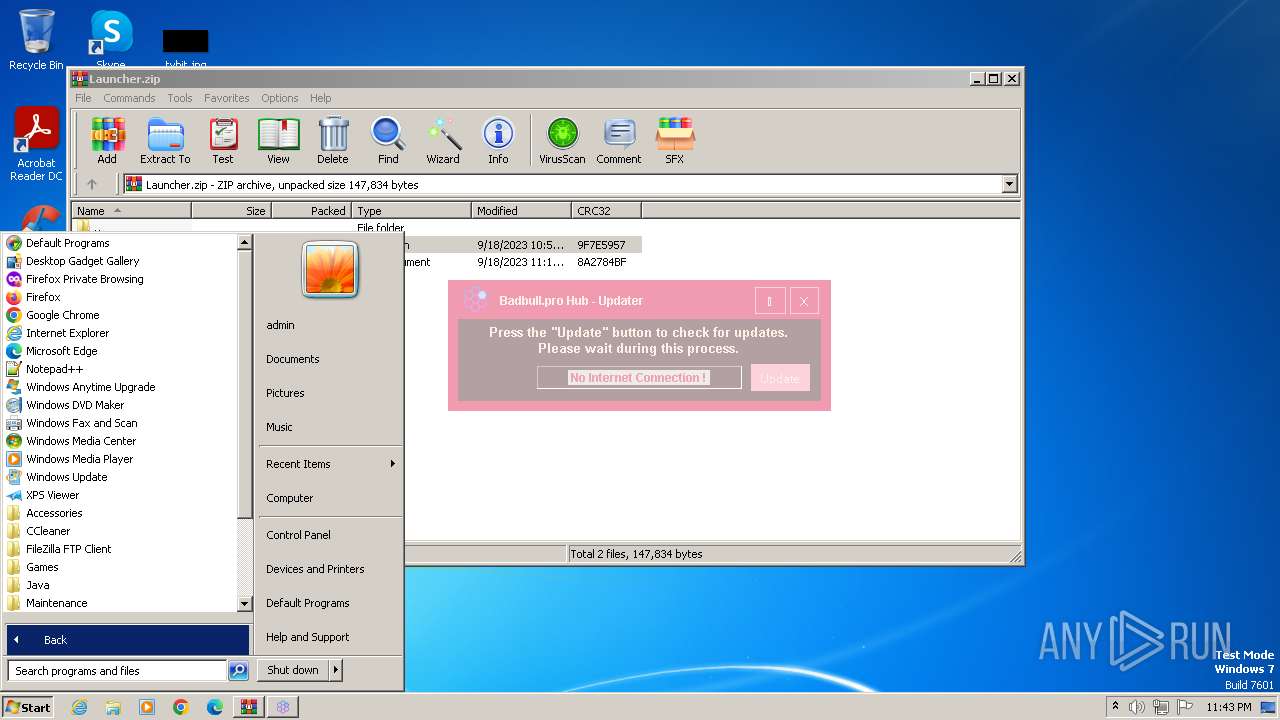This screenshot has width=1280, height=720.
Task: Open Skype desktop shortcut
Action: coord(110,38)
